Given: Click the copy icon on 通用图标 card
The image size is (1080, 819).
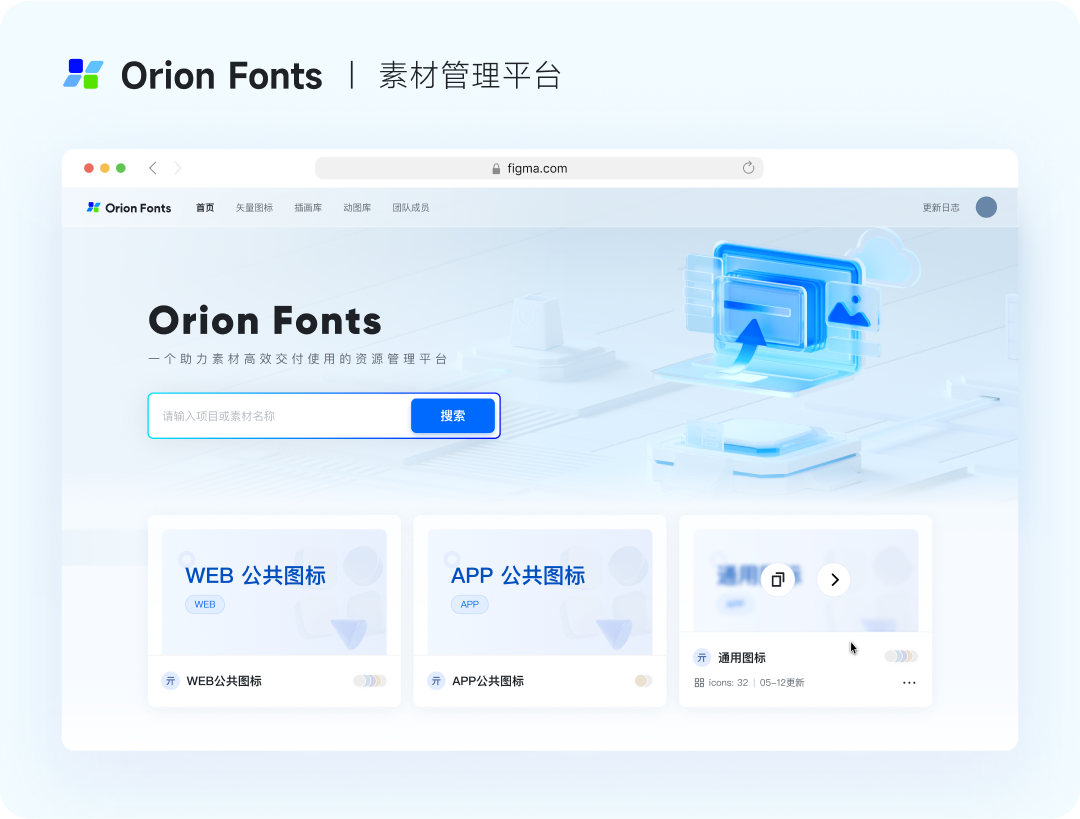Looking at the screenshot, I should coord(778,580).
